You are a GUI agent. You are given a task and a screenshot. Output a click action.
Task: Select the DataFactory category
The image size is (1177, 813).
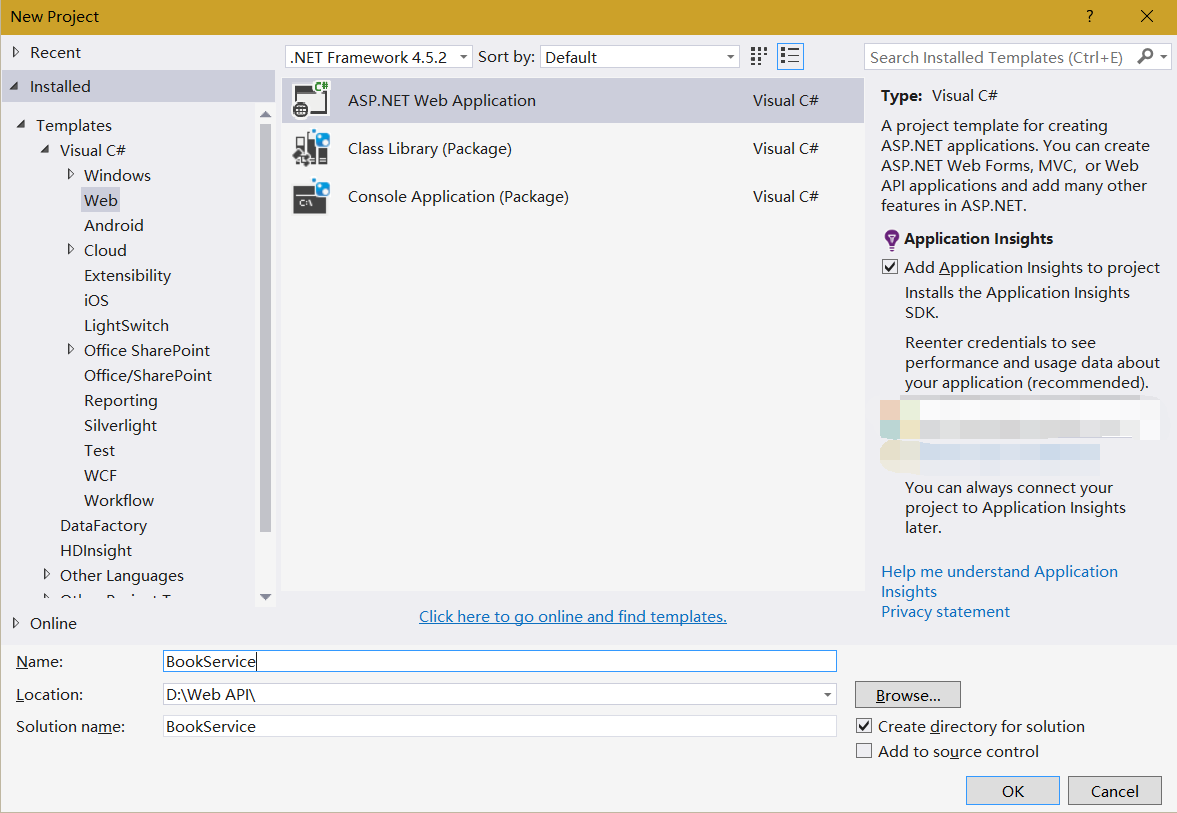104,525
